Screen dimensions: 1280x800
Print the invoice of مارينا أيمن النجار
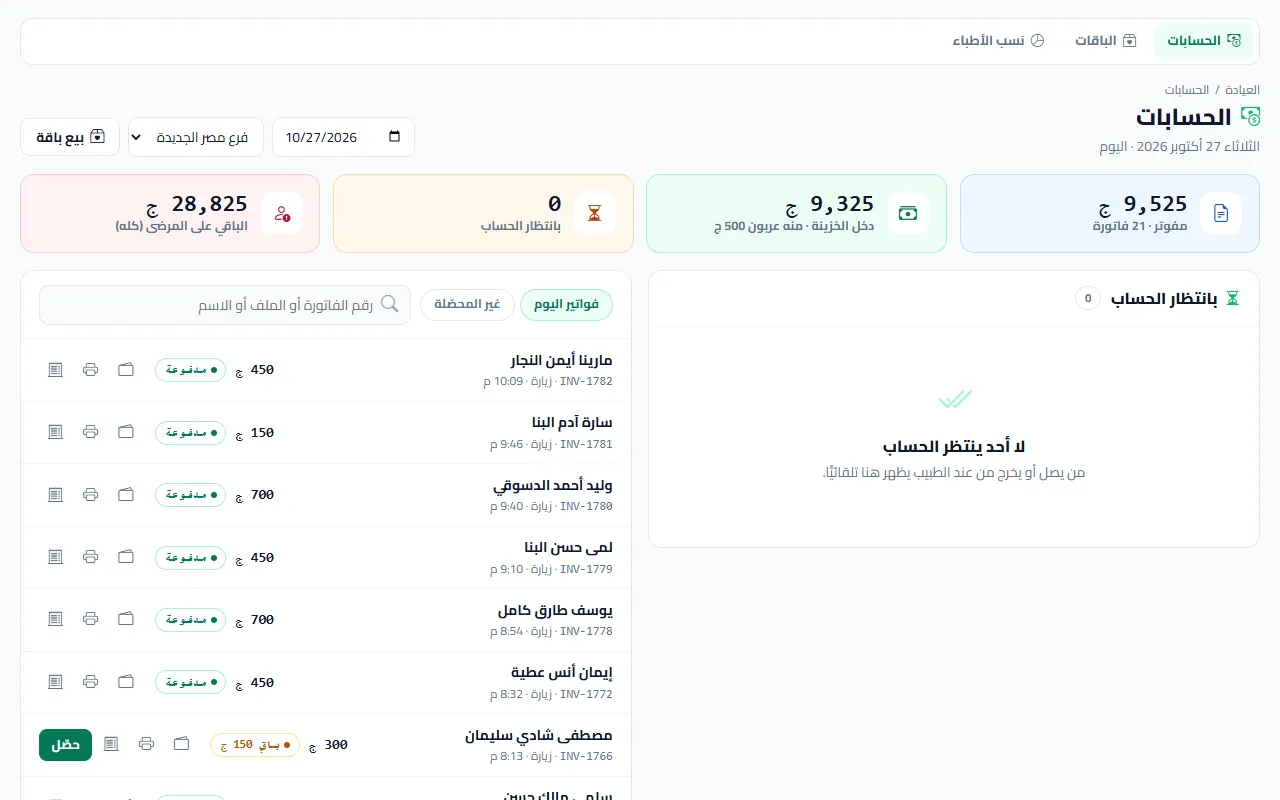91,370
